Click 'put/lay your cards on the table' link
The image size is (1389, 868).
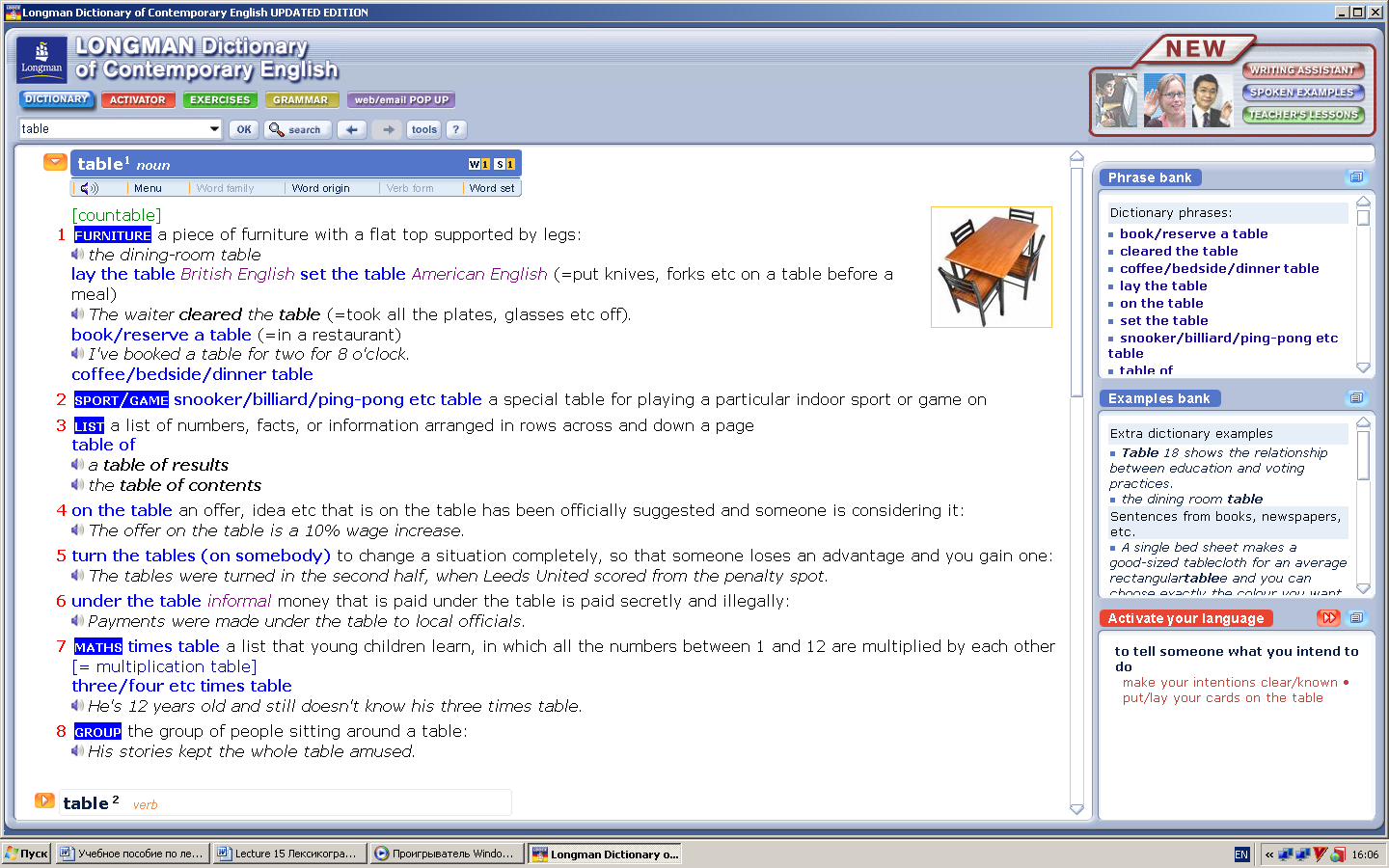click(1223, 698)
